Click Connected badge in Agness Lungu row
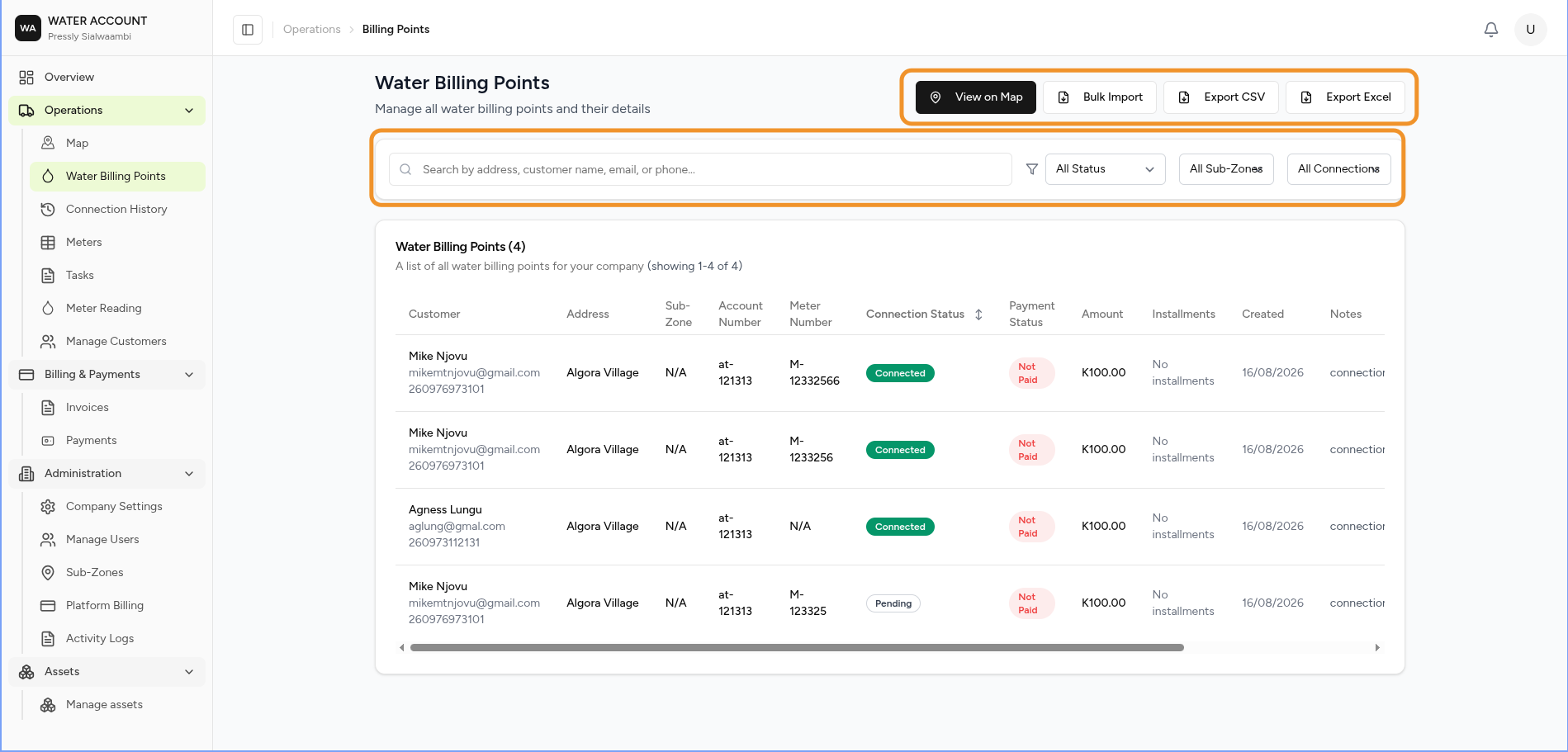Screen dimensions: 1568x752 point(900,527)
